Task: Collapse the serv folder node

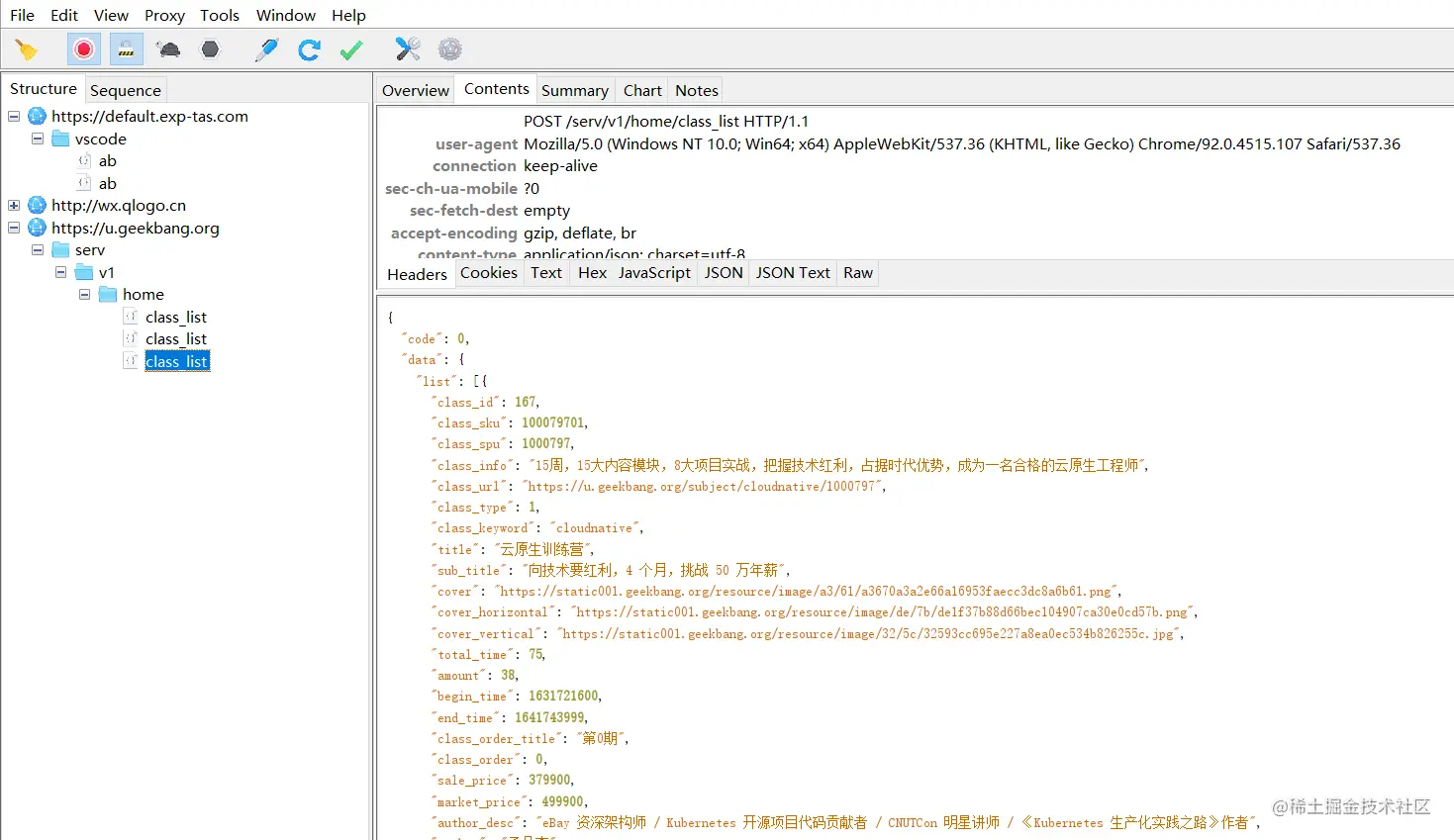Action: (x=38, y=250)
